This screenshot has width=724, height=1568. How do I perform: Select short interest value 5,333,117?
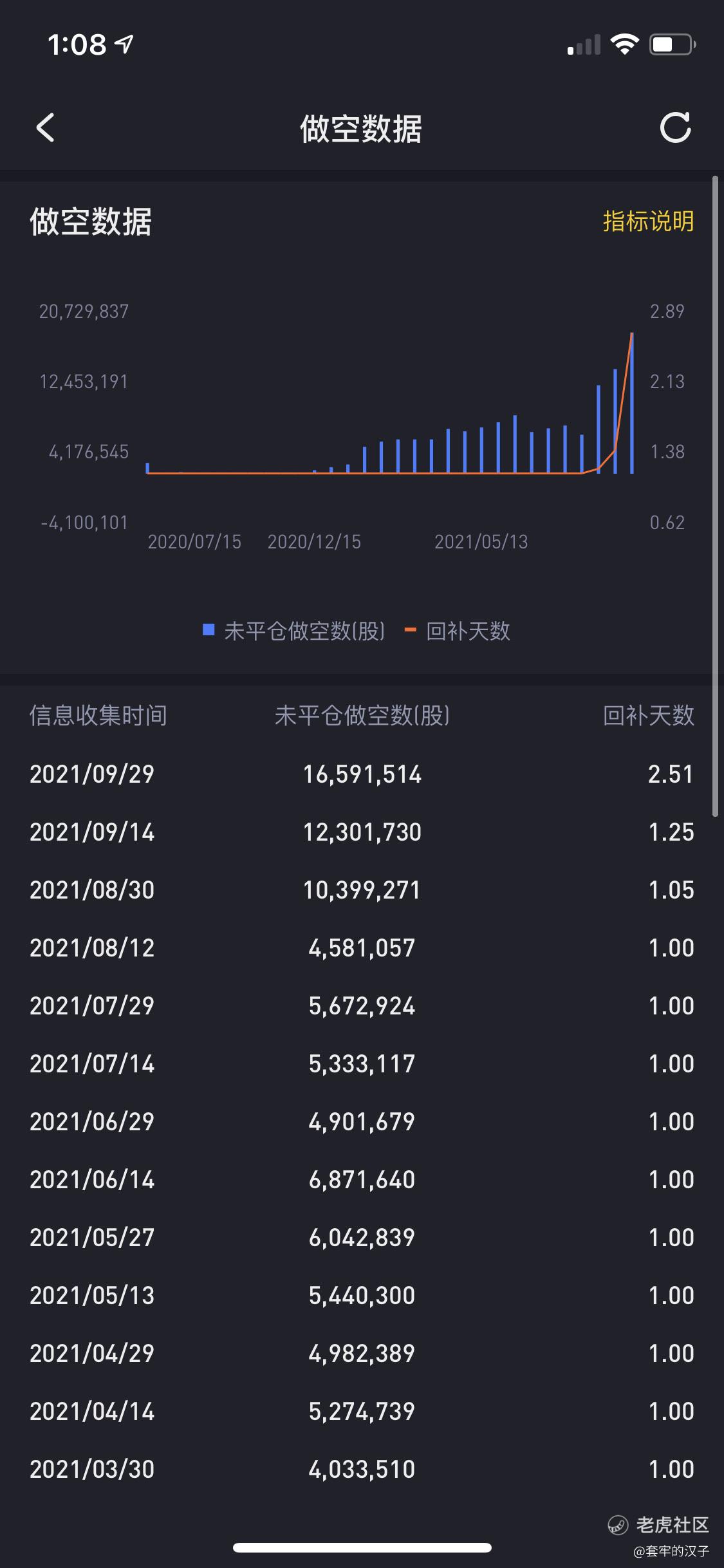tap(362, 1063)
